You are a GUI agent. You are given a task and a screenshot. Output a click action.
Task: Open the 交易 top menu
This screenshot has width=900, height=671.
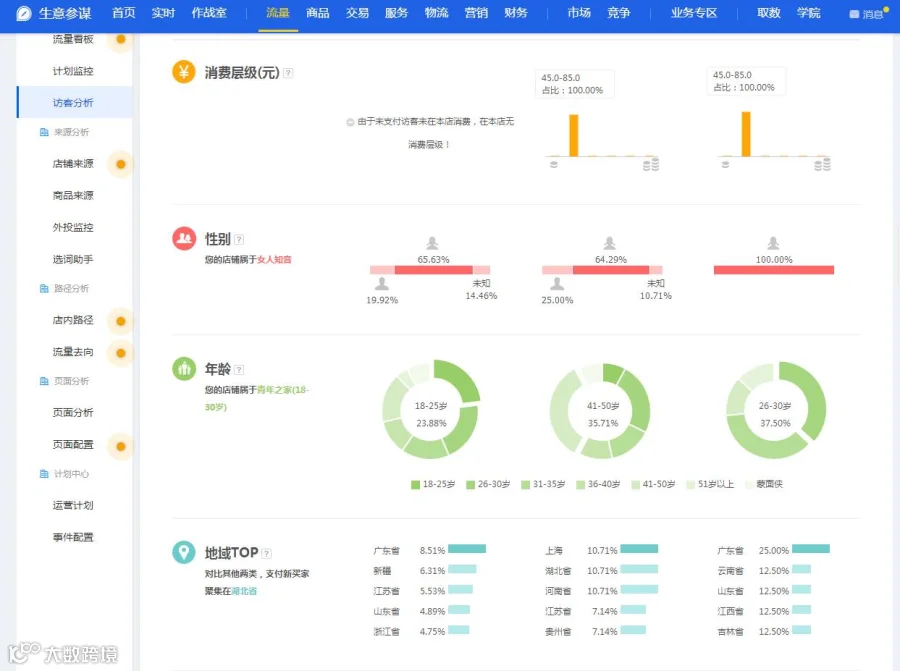[x=357, y=13]
